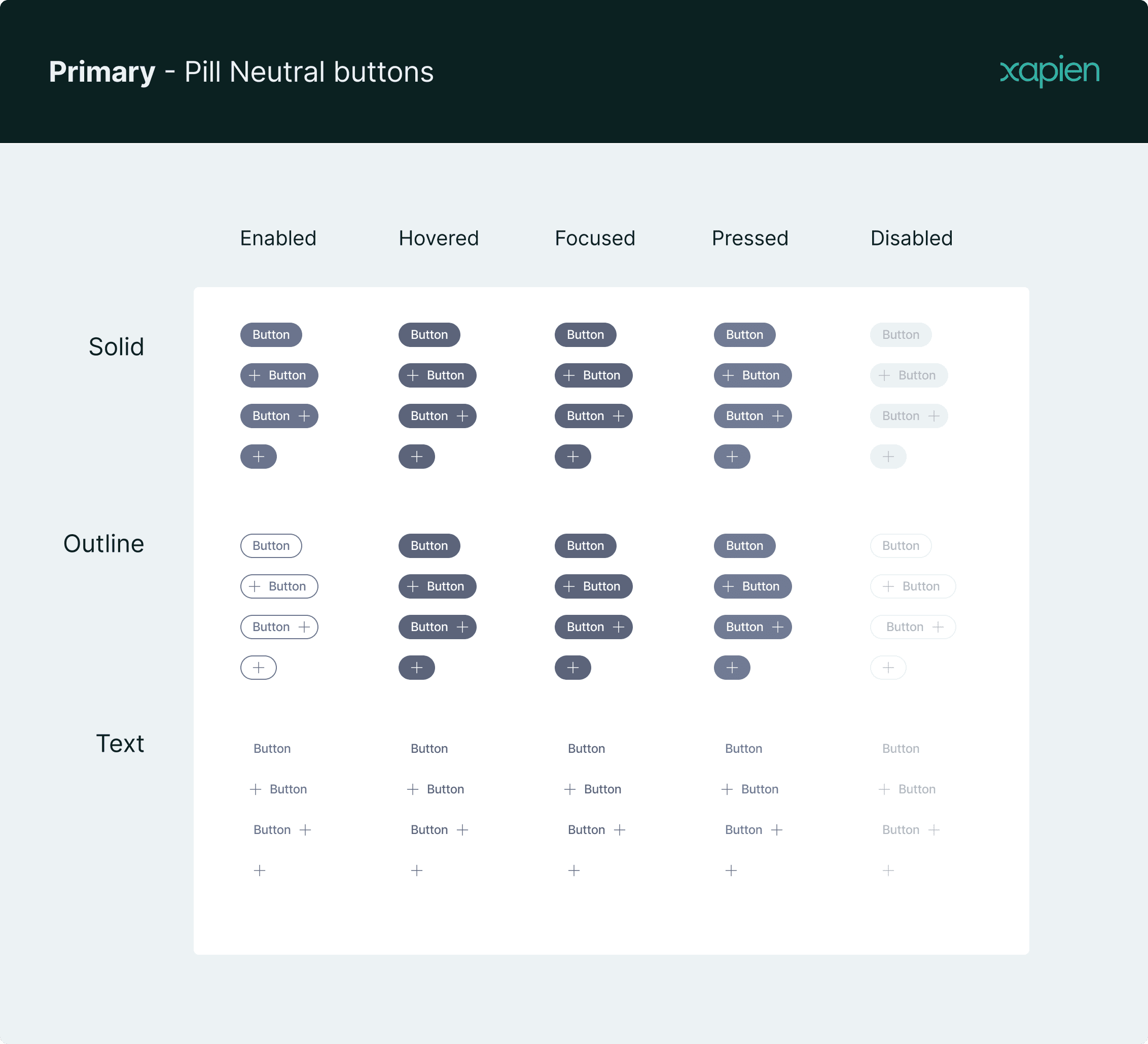Click the Enabled Solid icon-only plus button
Screen dimensions: 1148x1044
259,456
